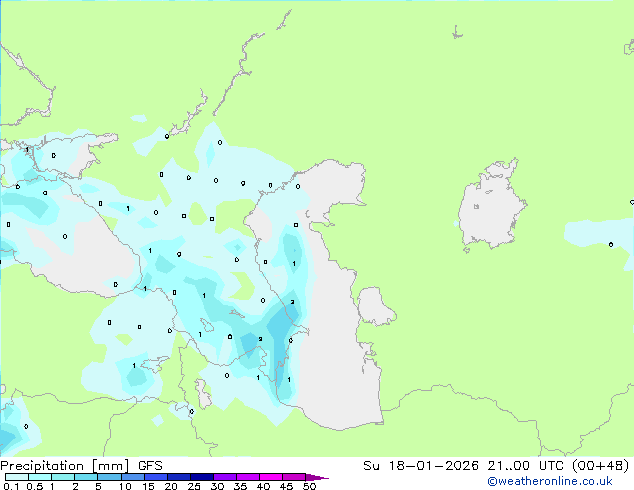Click the 'Su 18-01-2026' date text
The image size is (634, 490).
[421, 466]
